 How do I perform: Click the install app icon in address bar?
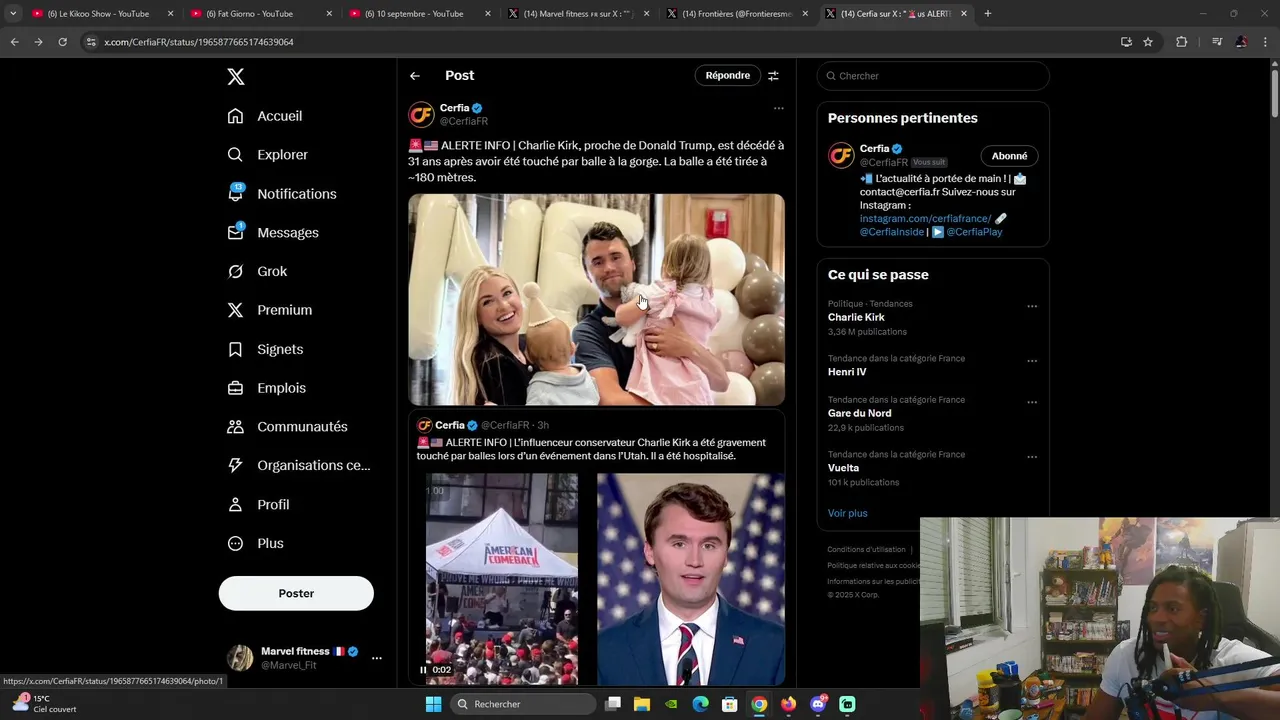tap(1126, 42)
